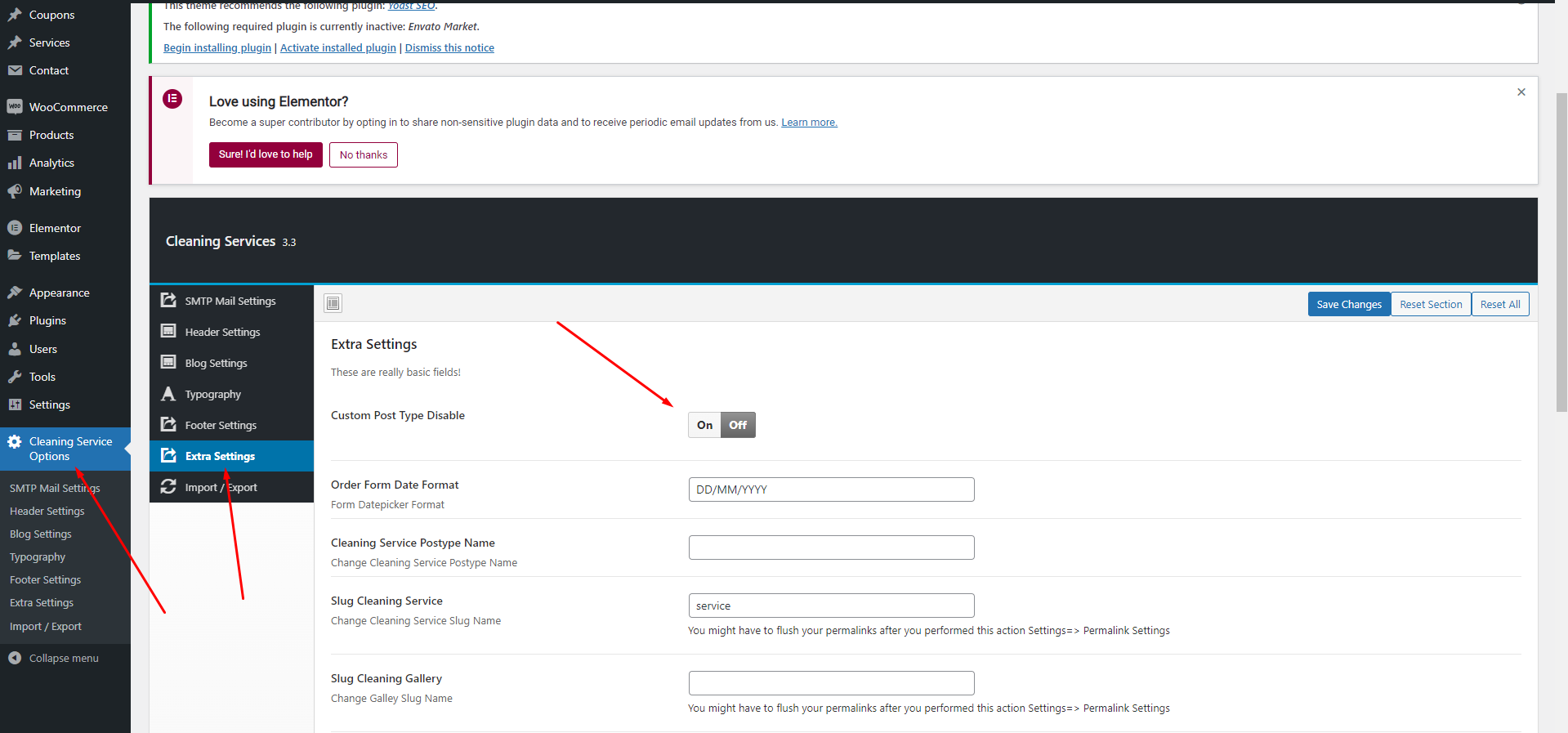Switch Custom Post Type Disable to Off
This screenshot has height=733, width=1568.
coord(738,425)
